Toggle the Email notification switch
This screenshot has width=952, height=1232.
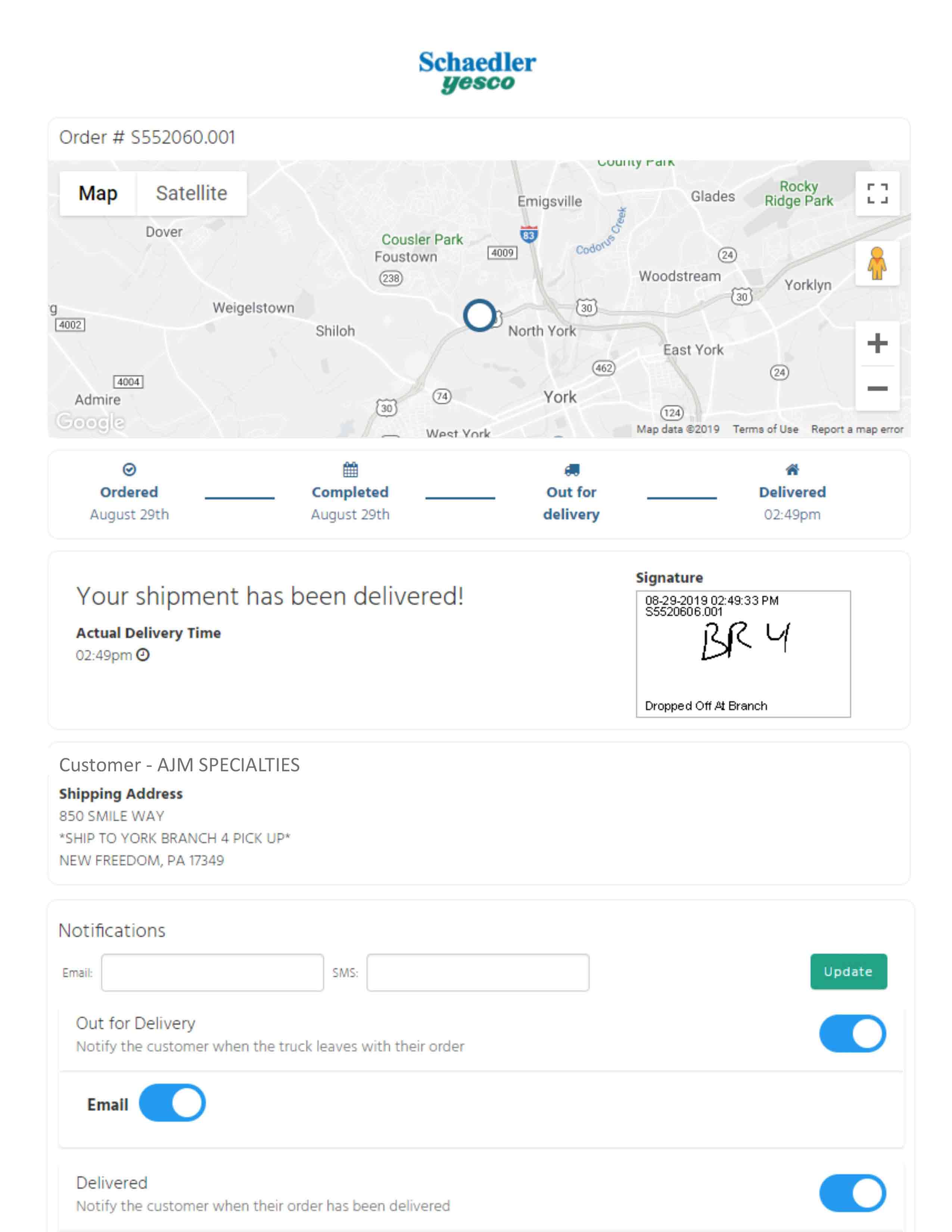[172, 1103]
